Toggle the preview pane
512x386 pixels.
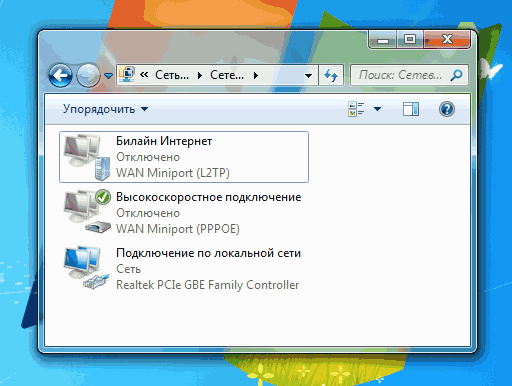(x=411, y=109)
